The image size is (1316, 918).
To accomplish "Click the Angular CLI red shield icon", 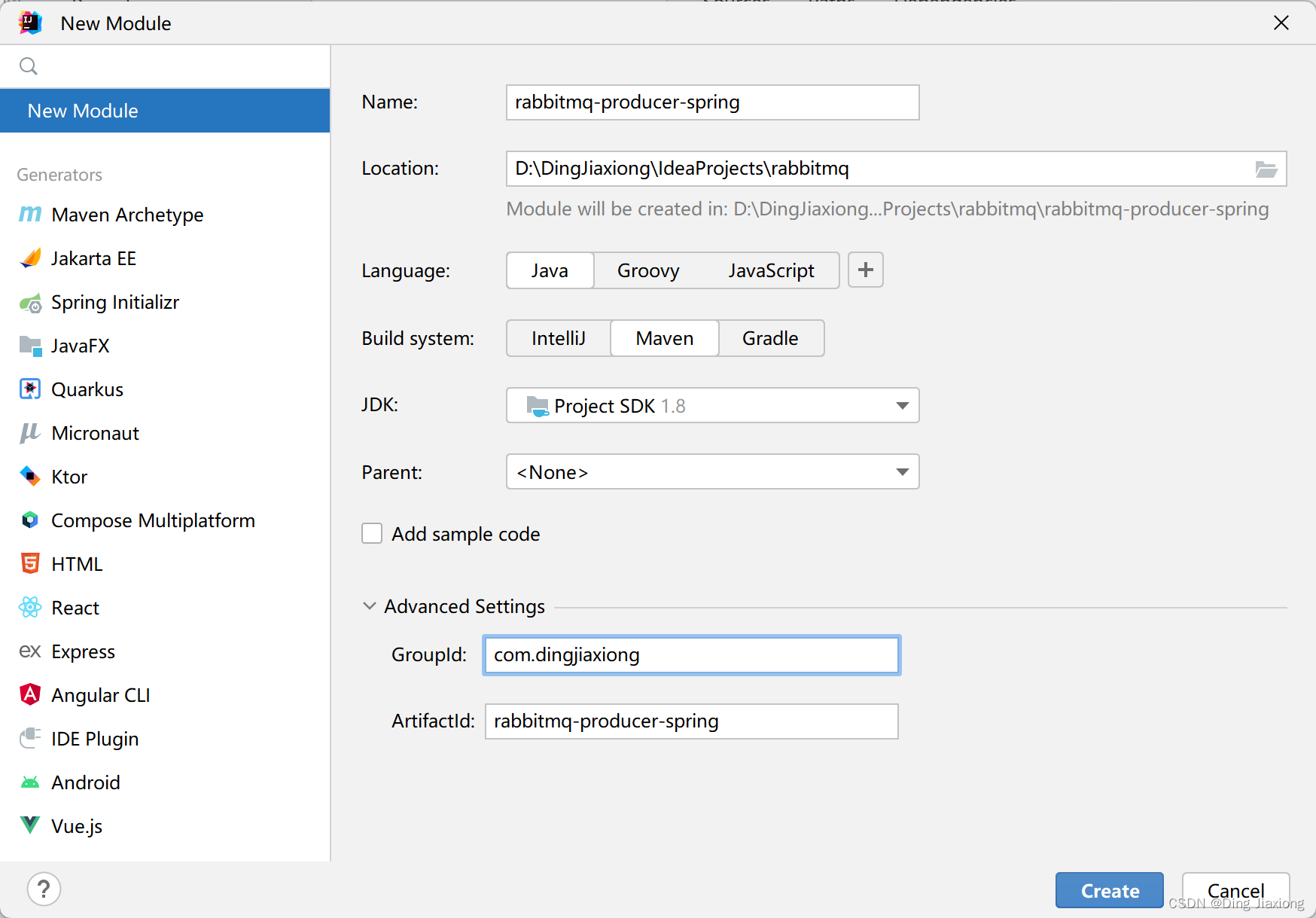I will click(30, 694).
